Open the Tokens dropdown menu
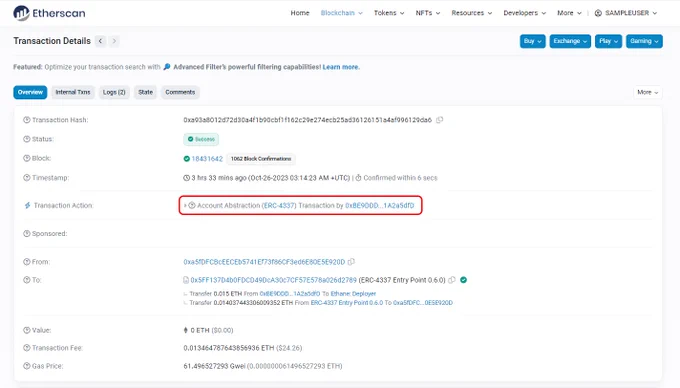Screen dimensions: 680x388 (x=389, y=13)
